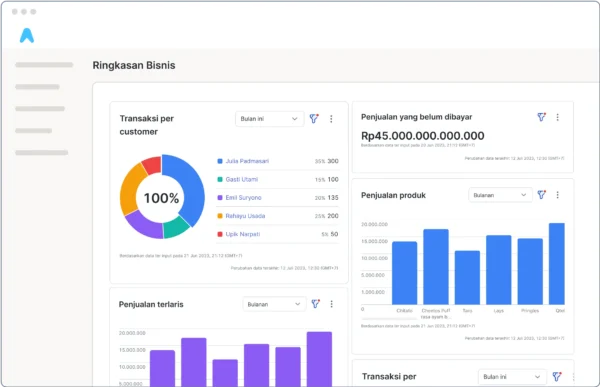The height and width of the screenshot is (387, 600).
Task: Expand Bulan ini dropdown in Transaksi per customer
Action: click(x=269, y=119)
